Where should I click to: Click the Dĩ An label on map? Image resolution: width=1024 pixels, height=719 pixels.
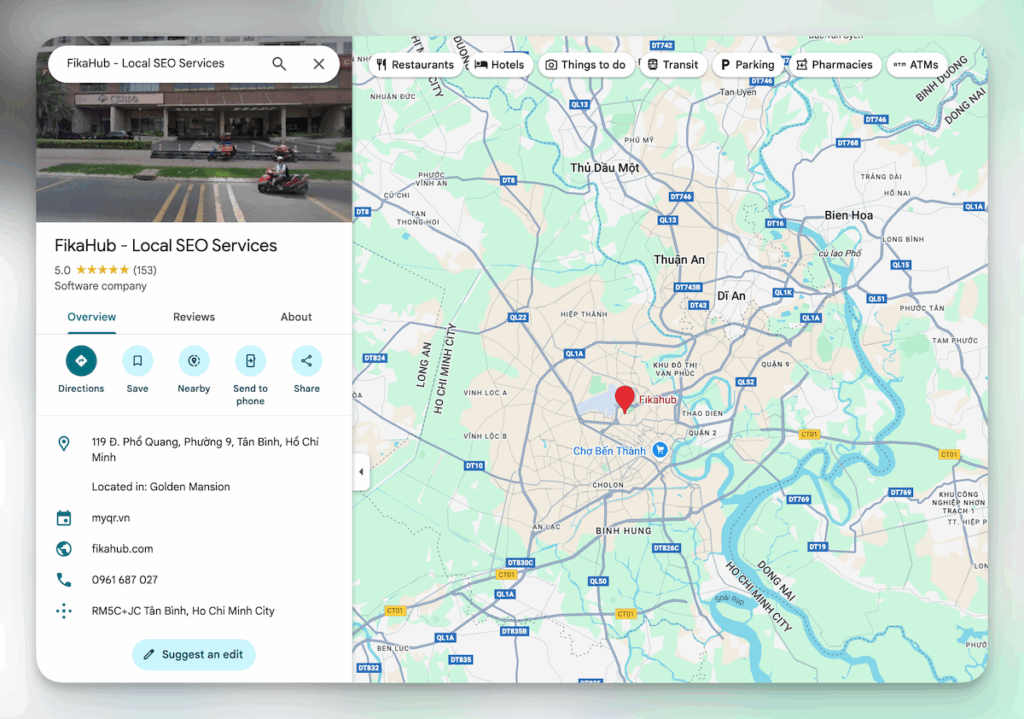(x=731, y=296)
